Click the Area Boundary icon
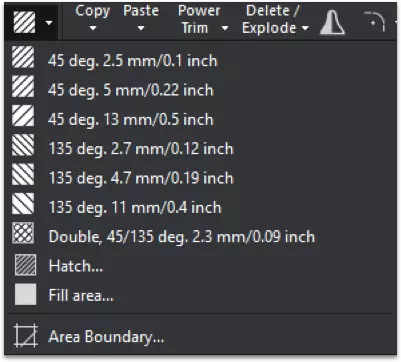 [25, 336]
